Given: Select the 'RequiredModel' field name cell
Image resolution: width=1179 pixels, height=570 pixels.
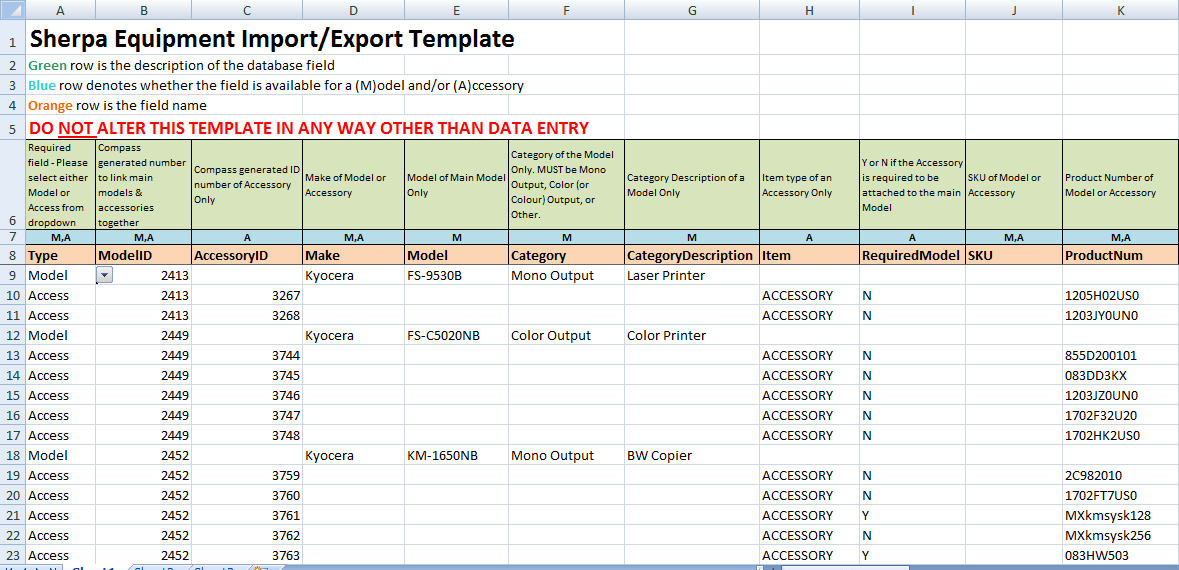Looking at the screenshot, I should [912, 256].
